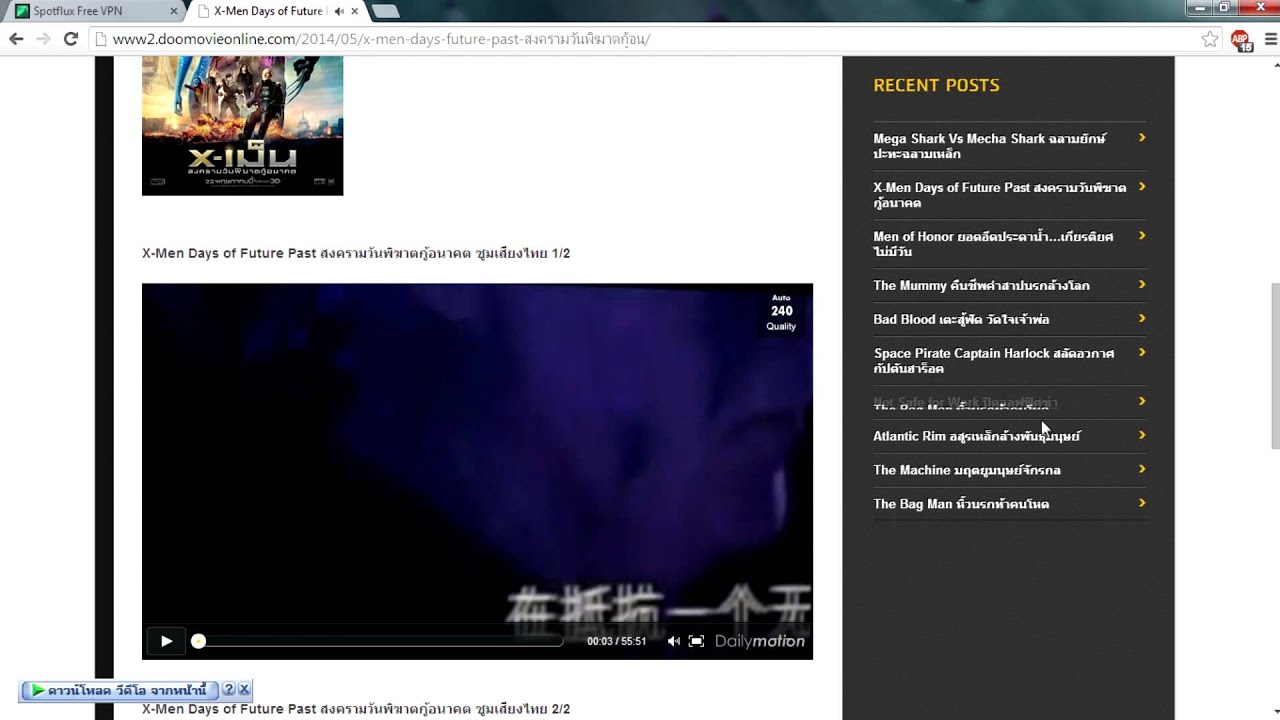1280x720 pixels.
Task: Reload the page with refresh icon
Action: tap(70, 39)
